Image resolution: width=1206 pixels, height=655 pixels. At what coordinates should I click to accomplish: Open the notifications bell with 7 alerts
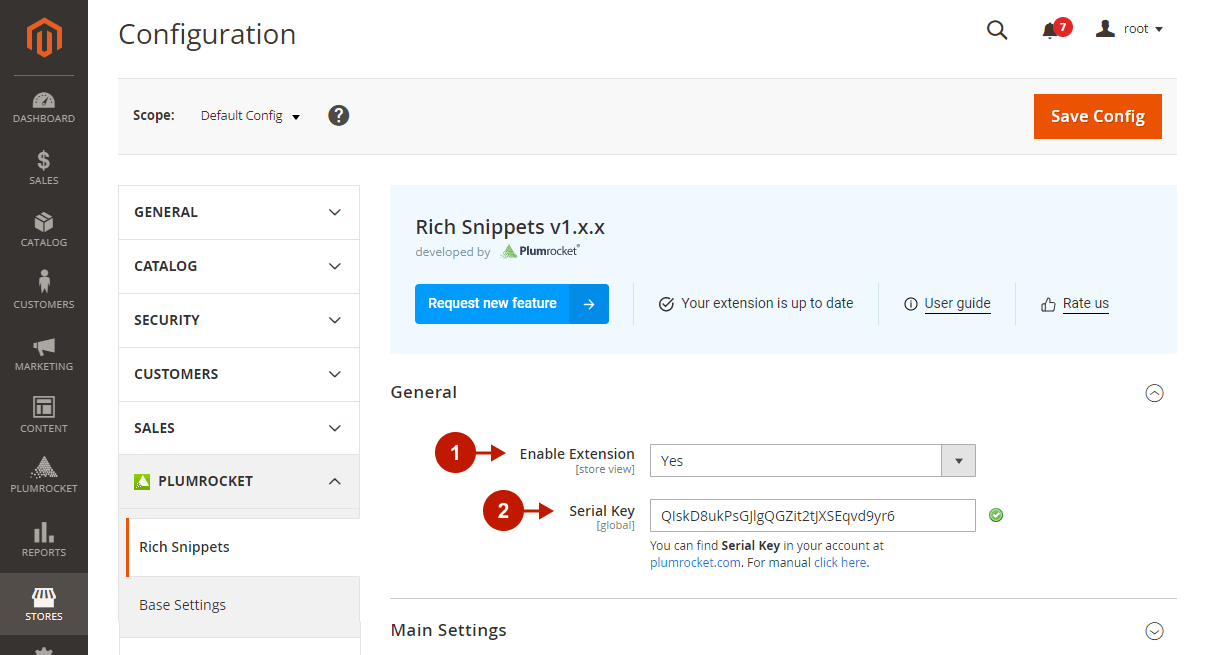[x=1048, y=29]
